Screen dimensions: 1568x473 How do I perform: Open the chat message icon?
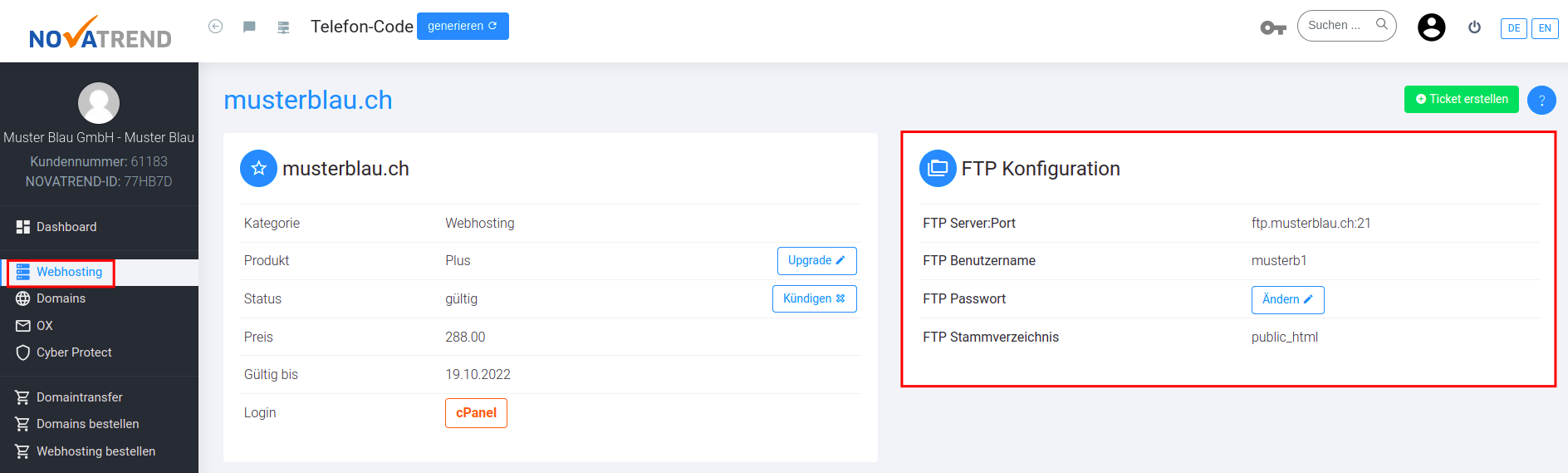click(x=249, y=27)
